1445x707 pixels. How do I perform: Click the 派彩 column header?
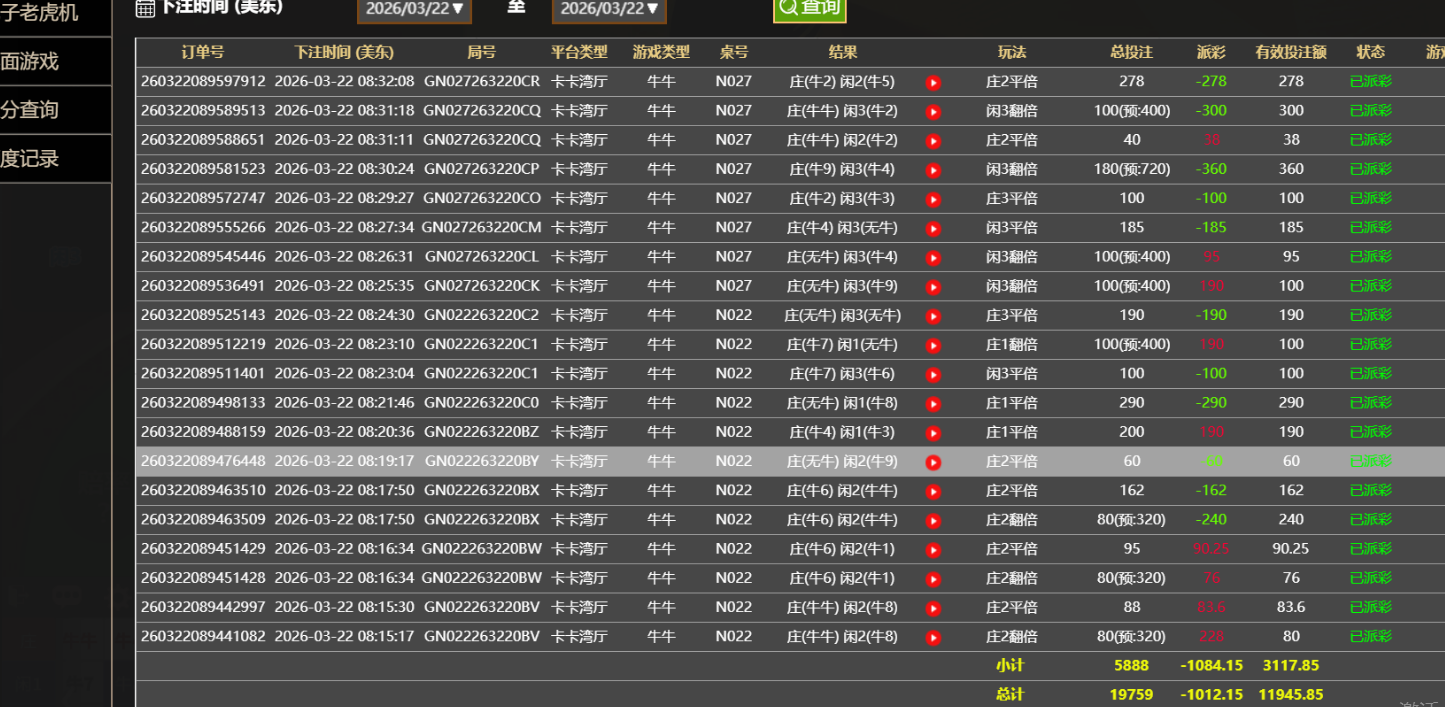pos(1211,52)
